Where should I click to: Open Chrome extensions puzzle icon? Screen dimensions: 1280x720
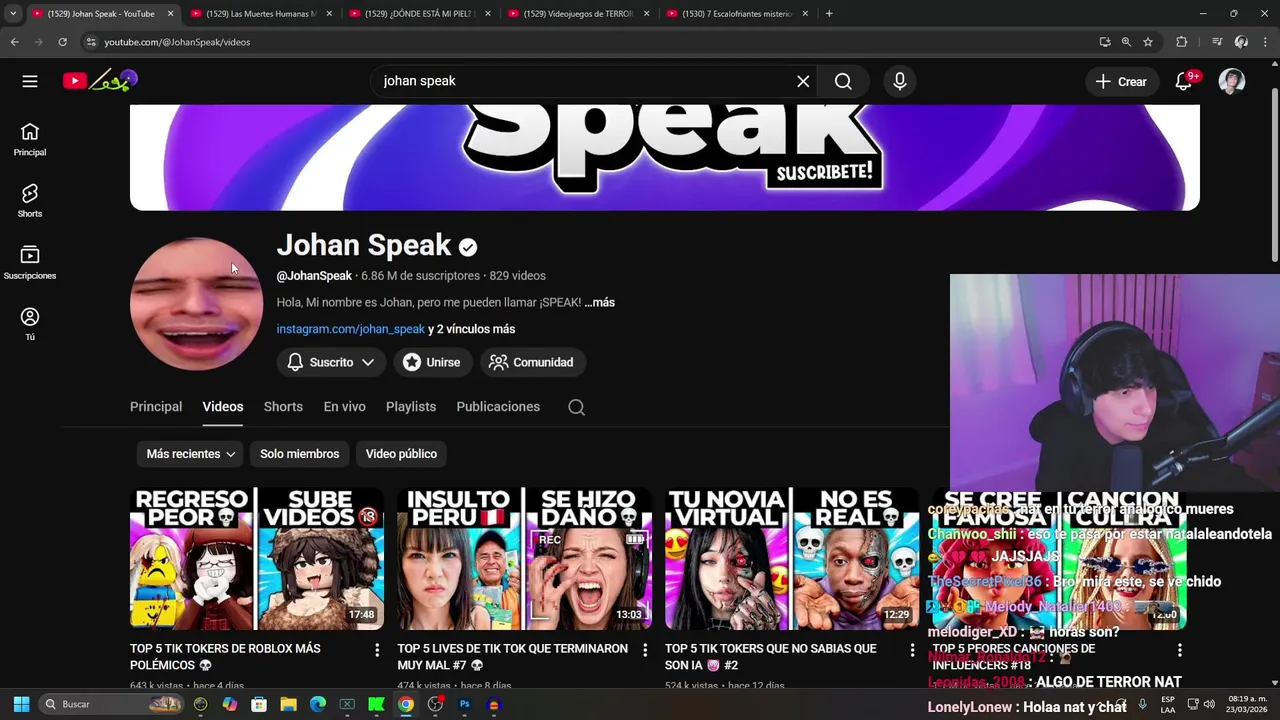pos(1182,42)
